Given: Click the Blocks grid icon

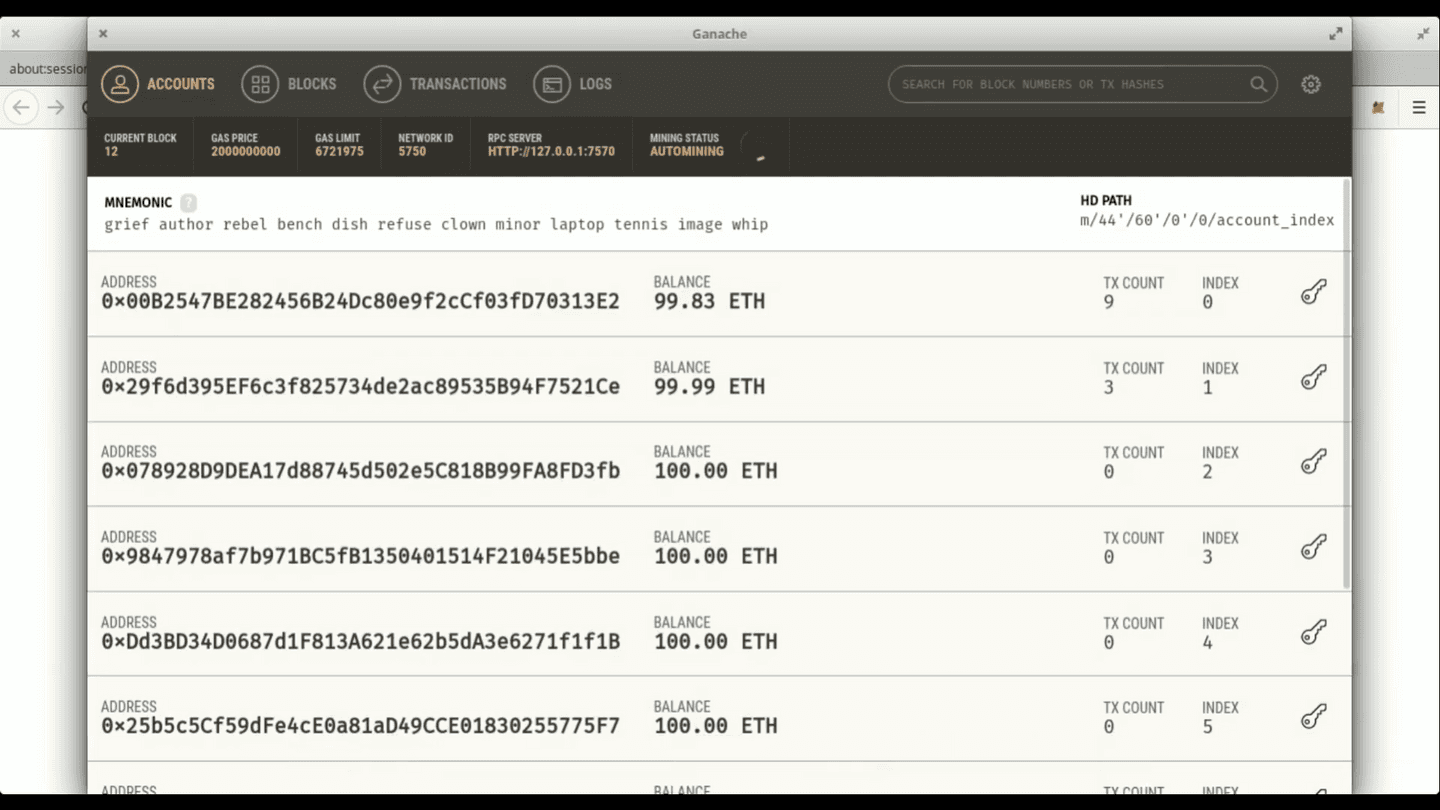Looking at the screenshot, I should (x=259, y=84).
